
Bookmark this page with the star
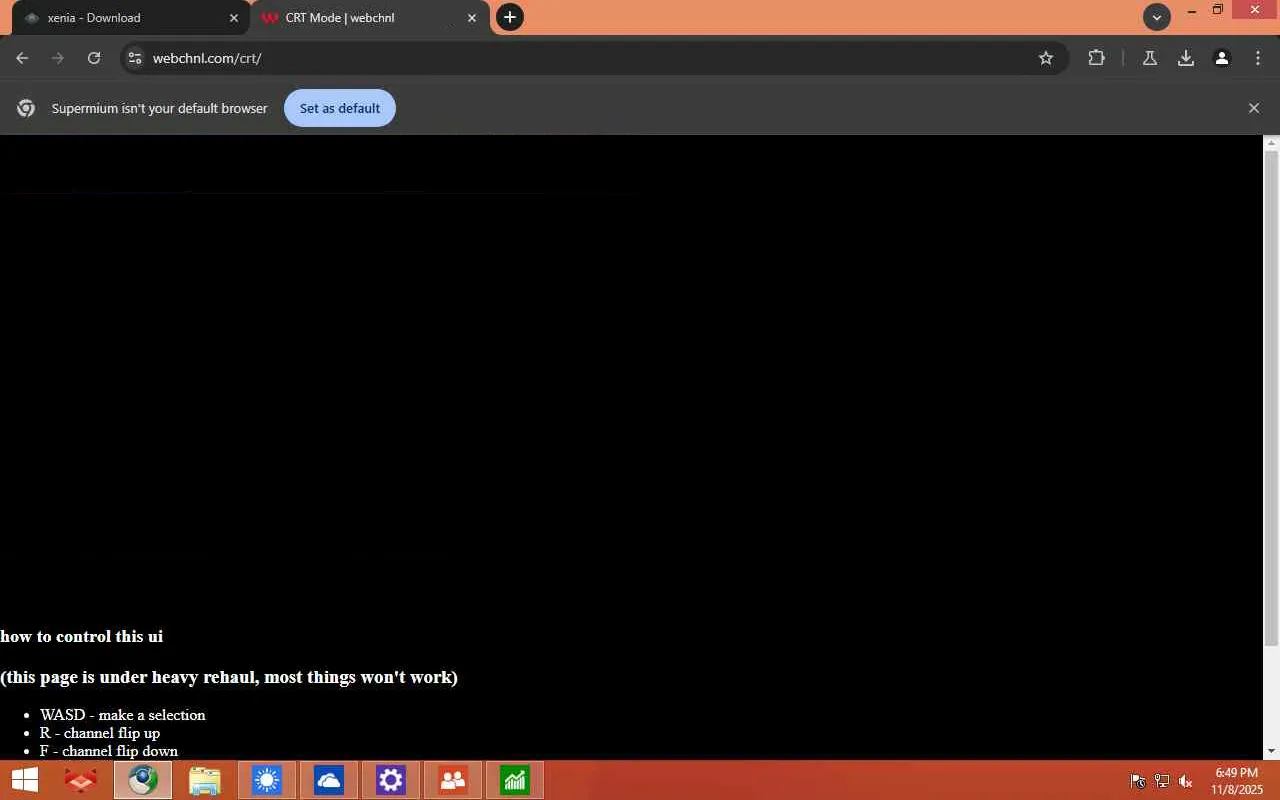click(1046, 58)
